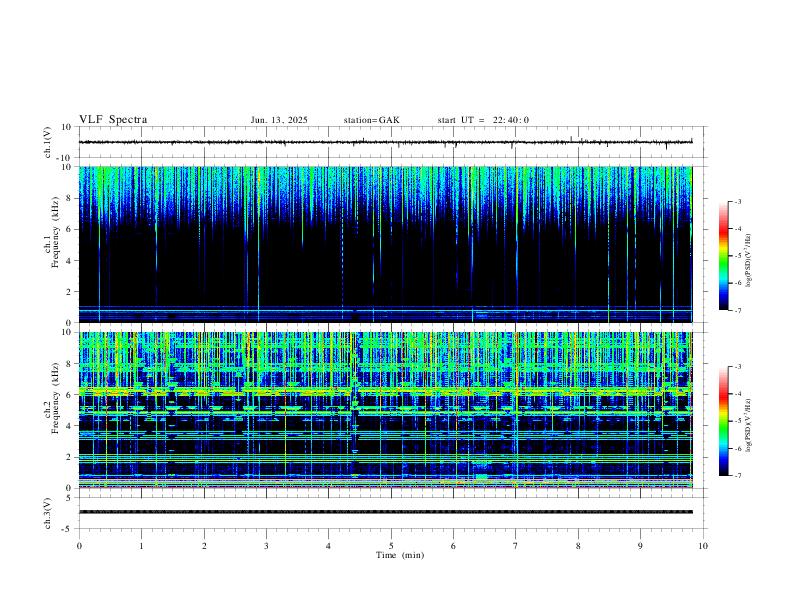
Task: Click the ch.2 spectrogram panel
Action: pos(385,410)
